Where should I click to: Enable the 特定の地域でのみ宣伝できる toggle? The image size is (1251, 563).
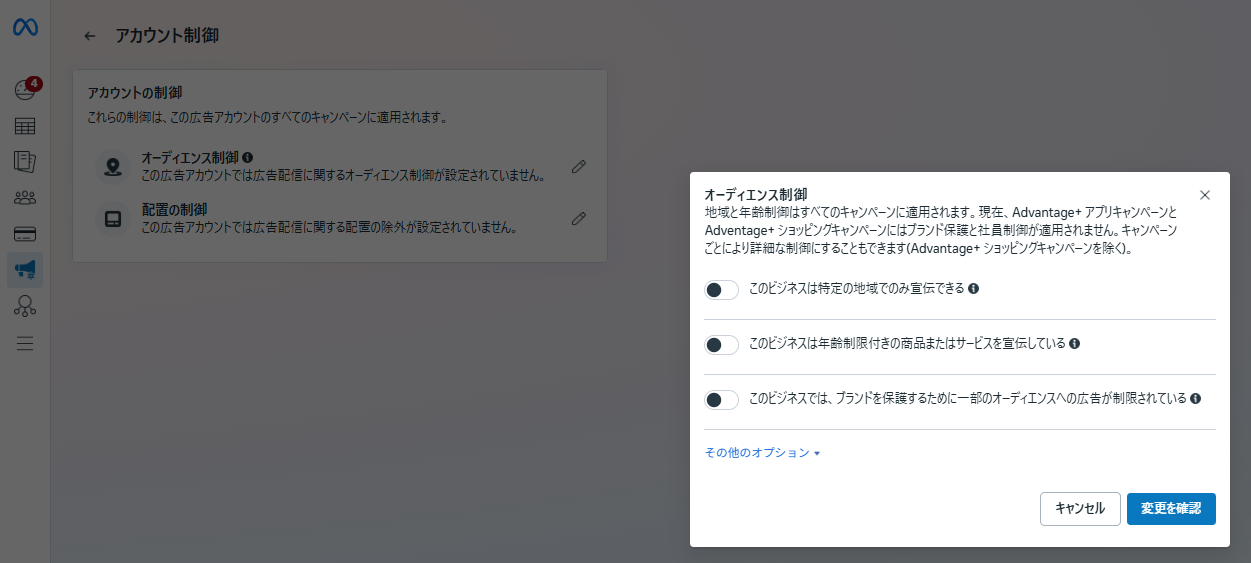pyautogui.click(x=721, y=290)
